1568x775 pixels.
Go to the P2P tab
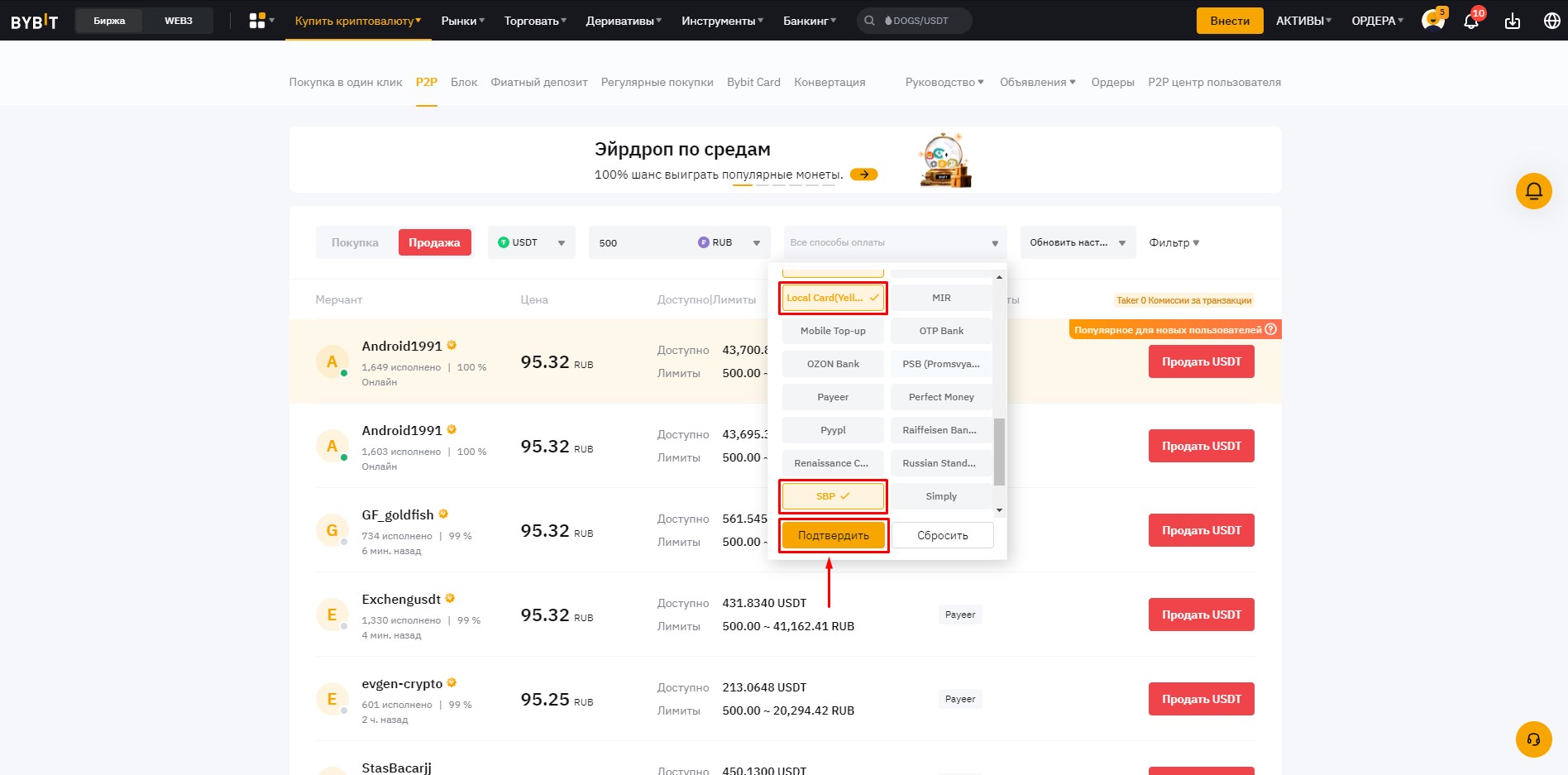(427, 82)
